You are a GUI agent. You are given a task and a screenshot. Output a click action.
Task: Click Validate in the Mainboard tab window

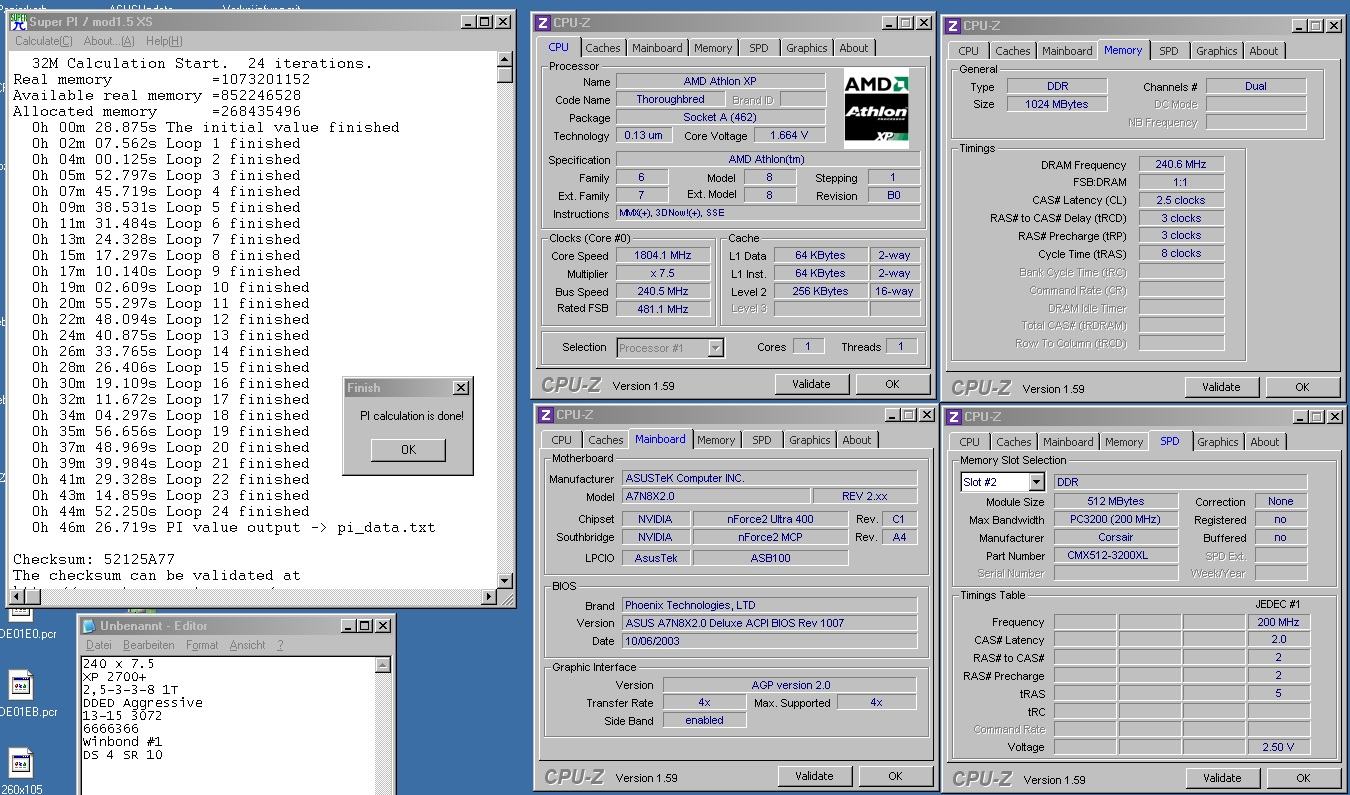(x=814, y=776)
